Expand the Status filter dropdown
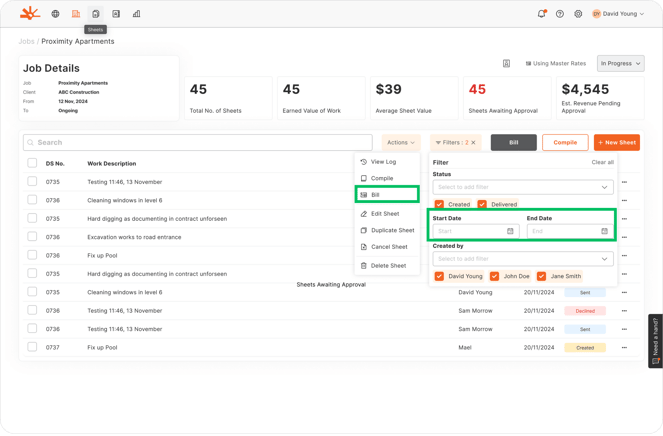This screenshot has height=436, width=663. pyautogui.click(x=522, y=187)
